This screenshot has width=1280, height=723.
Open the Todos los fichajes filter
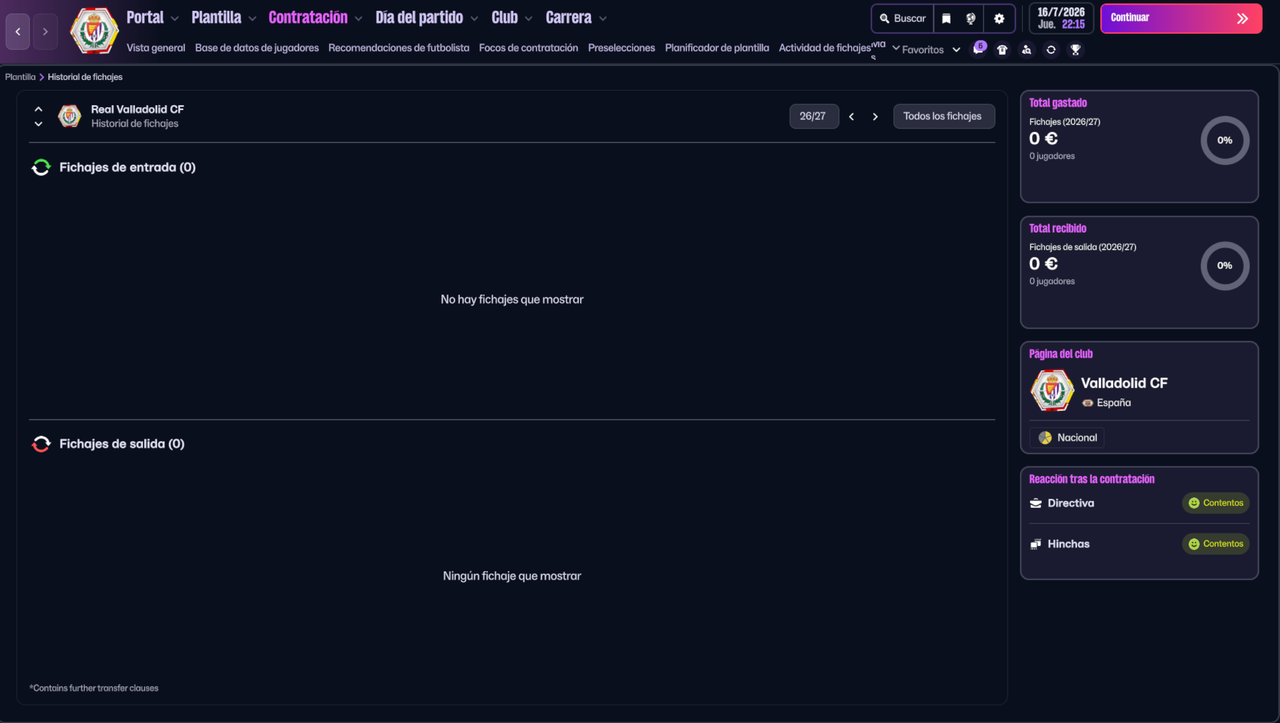pyautogui.click(x=943, y=116)
